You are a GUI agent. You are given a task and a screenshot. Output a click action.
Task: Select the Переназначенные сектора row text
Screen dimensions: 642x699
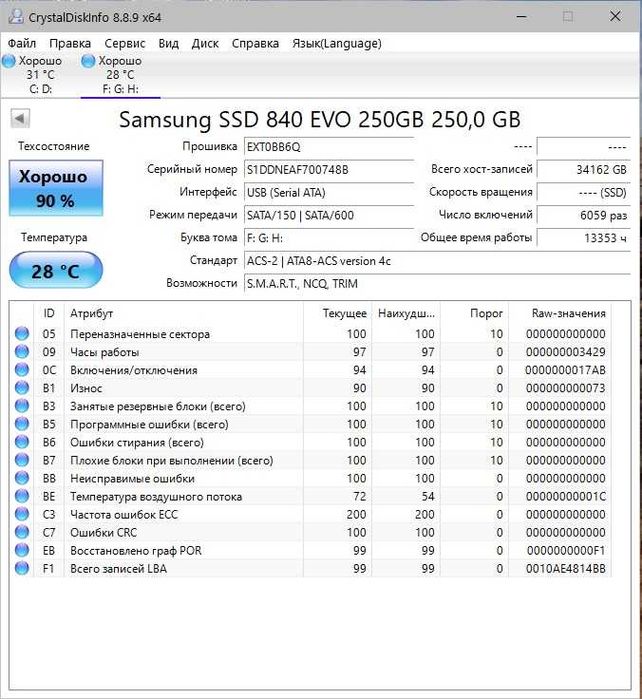click(140, 334)
